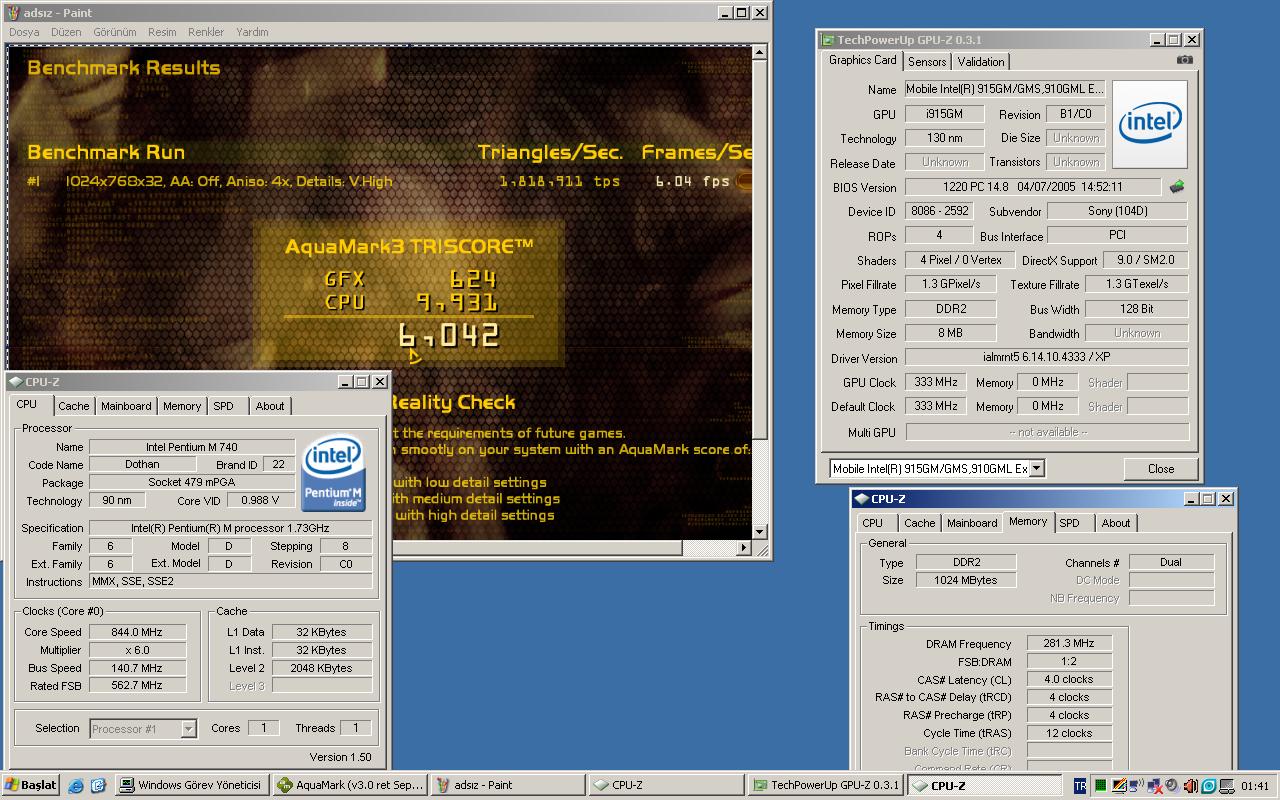Click the Instructions MMX, SSE, SSE2 field

(x=230, y=582)
